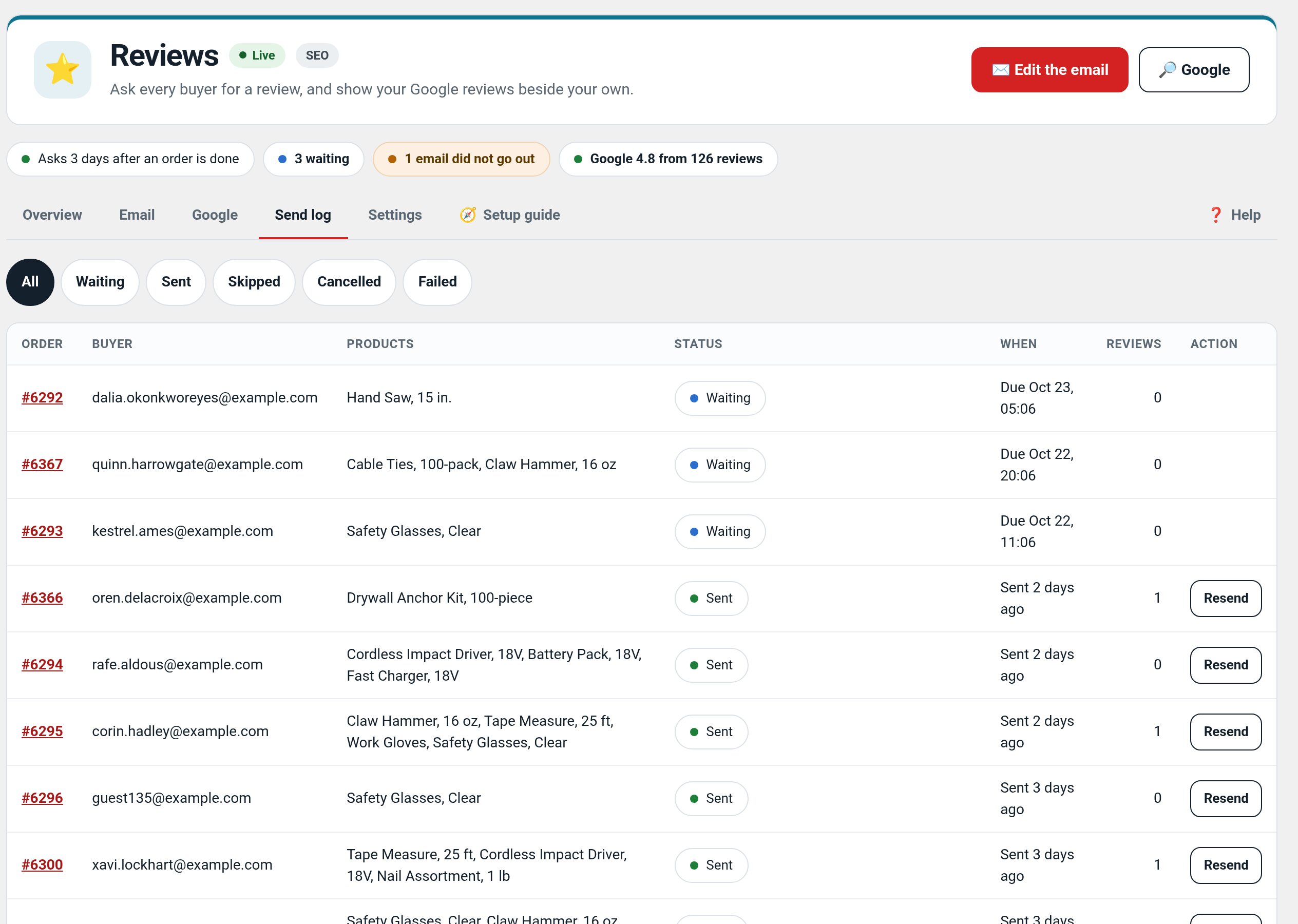The width and height of the screenshot is (1298, 924).
Task: Click the STATUS column header
Action: pyautogui.click(x=698, y=343)
